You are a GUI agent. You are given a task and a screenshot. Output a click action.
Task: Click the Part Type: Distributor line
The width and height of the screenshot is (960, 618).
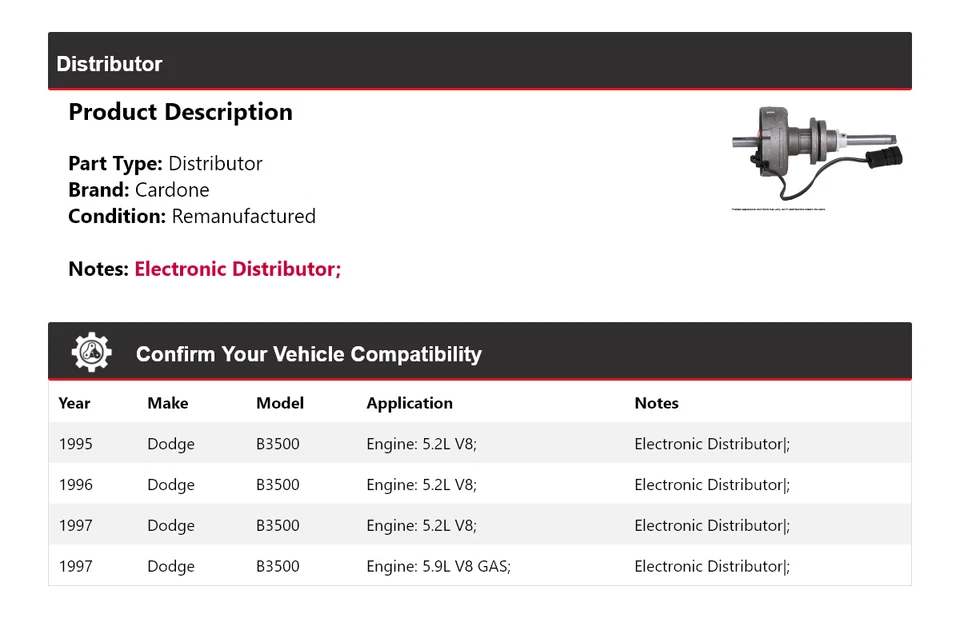(x=165, y=164)
